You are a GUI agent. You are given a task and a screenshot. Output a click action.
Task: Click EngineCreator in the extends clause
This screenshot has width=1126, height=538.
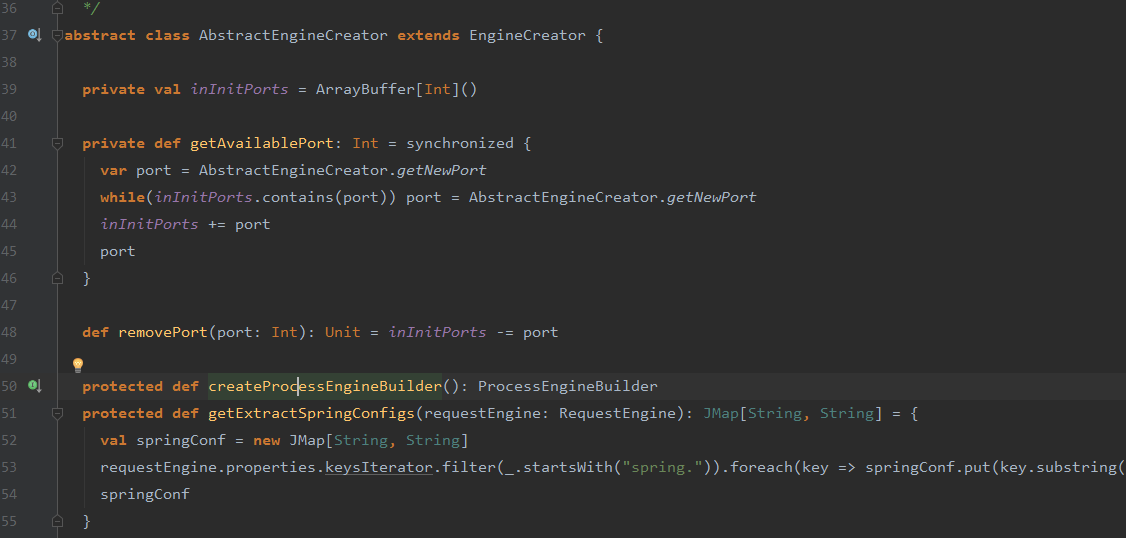[x=527, y=35]
